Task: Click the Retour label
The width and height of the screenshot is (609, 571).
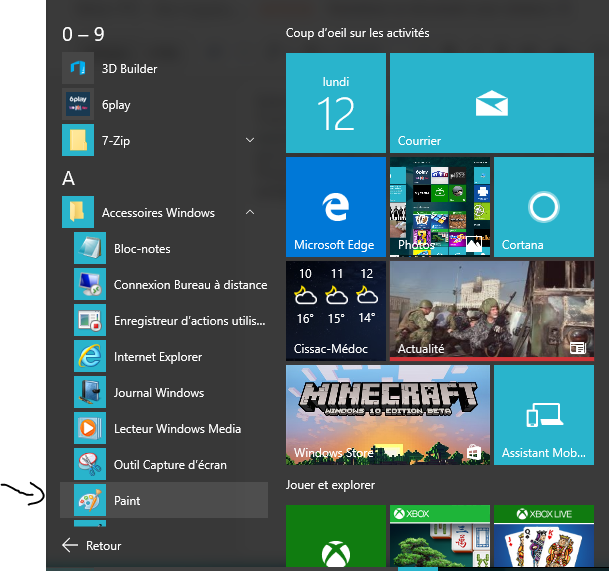Action: 104,546
